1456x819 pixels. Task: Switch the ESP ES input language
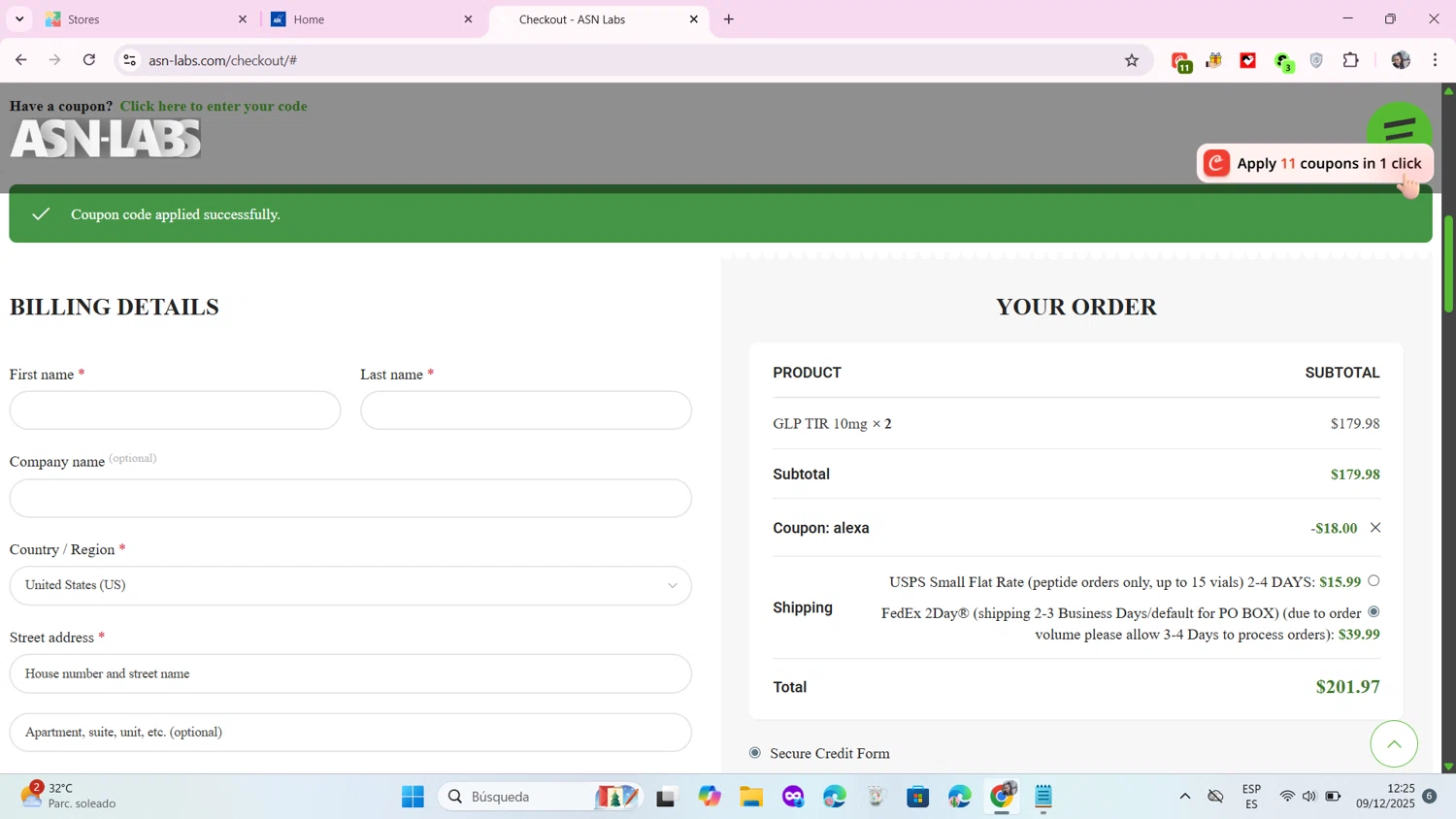click(1252, 797)
